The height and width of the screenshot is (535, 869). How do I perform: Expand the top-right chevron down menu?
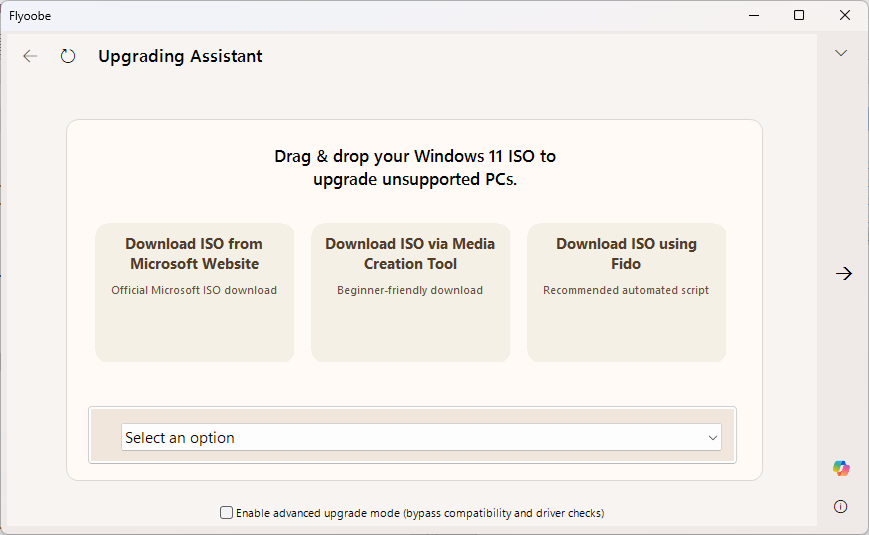coord(841,53)
